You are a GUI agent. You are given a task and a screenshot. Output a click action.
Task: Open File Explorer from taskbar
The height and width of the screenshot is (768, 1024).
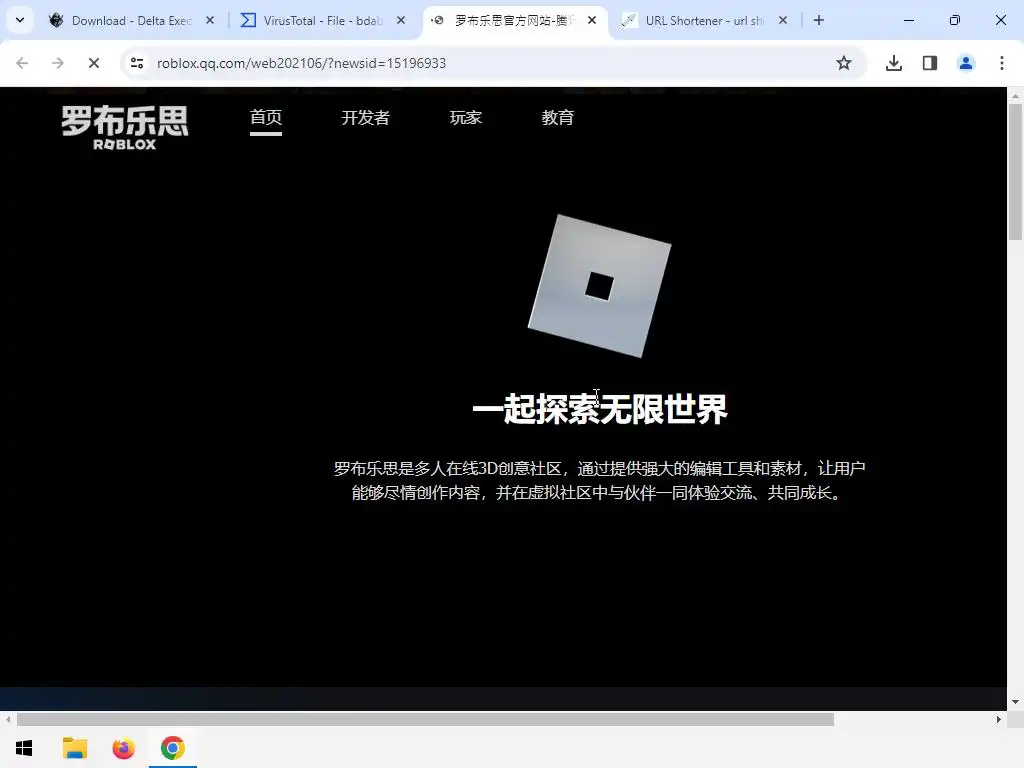[x=74, y=748]
